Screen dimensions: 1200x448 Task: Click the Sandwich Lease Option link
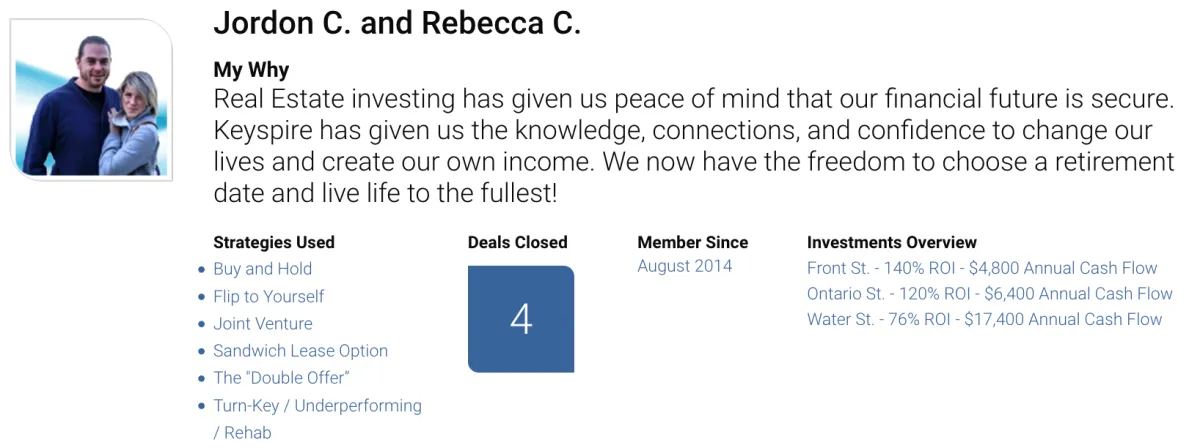point(300,351)
